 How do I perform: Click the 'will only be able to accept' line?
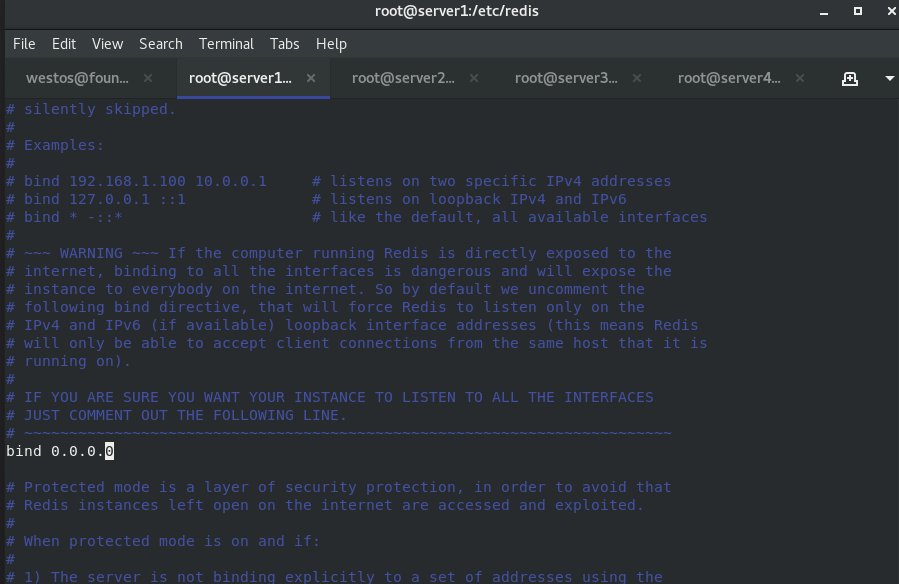pos(357,343)
